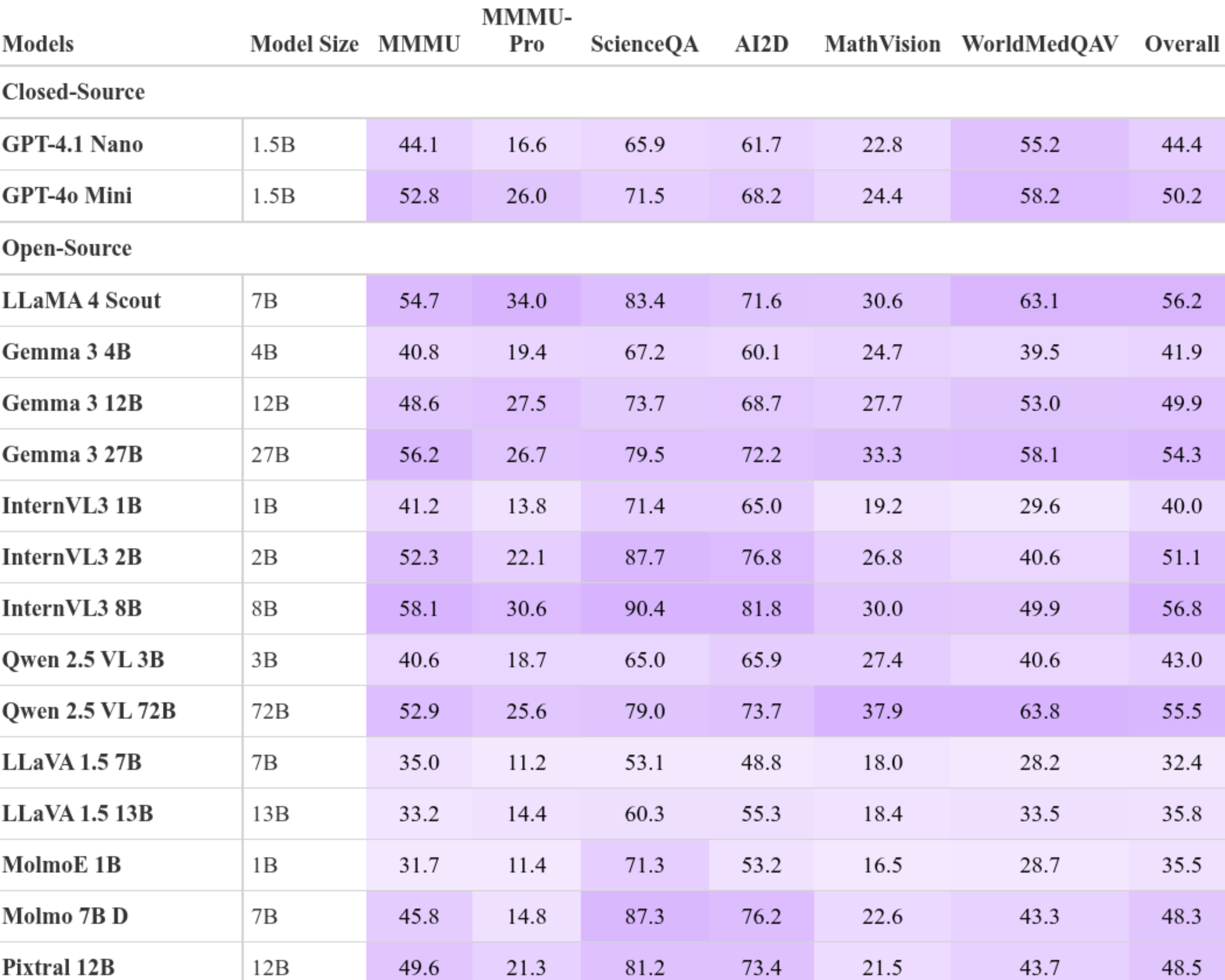Click LLaVA 1.5 7B's Overall score 32.4
1225x980 pixels.
click(1181, 763)
